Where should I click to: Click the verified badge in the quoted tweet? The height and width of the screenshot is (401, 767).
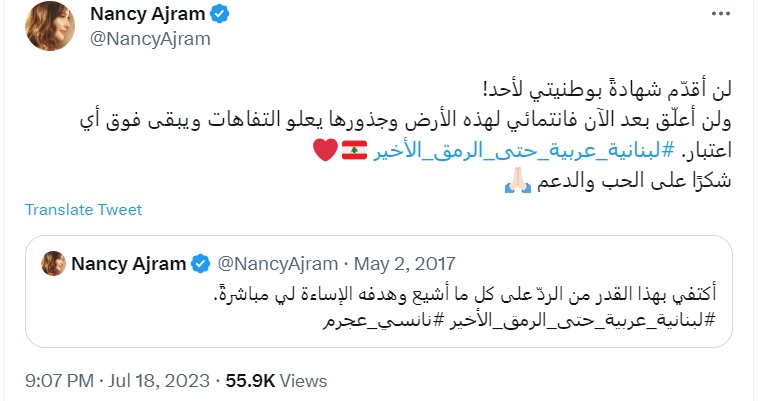tap(200, 264)
